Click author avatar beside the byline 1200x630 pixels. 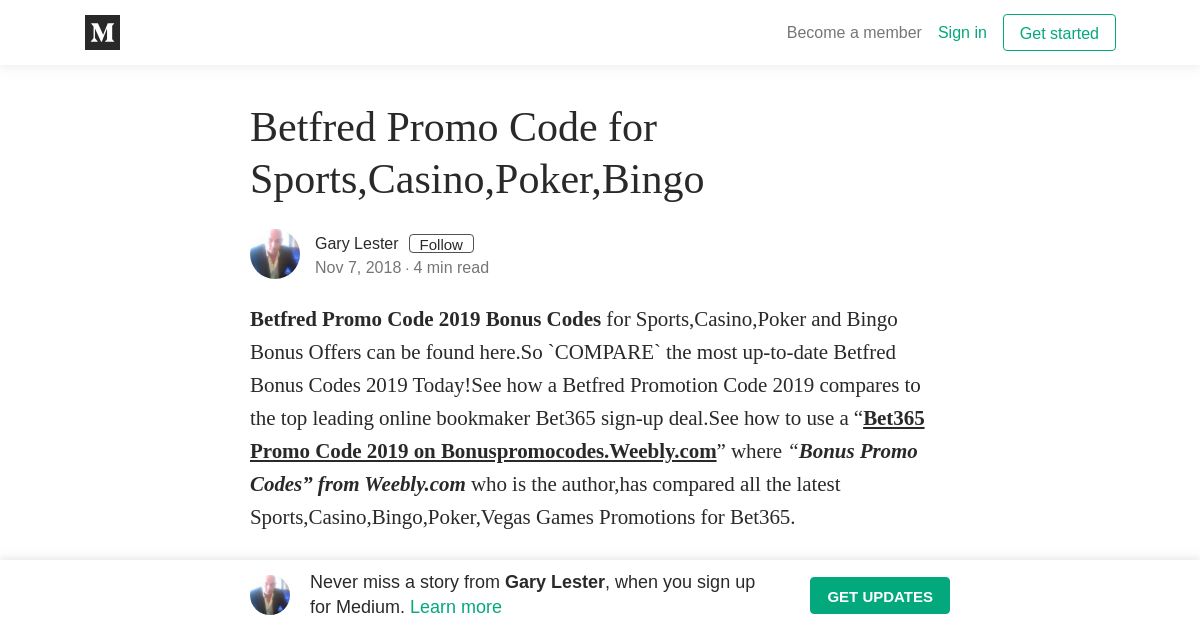pyautogui.click(x=275, y=254)
